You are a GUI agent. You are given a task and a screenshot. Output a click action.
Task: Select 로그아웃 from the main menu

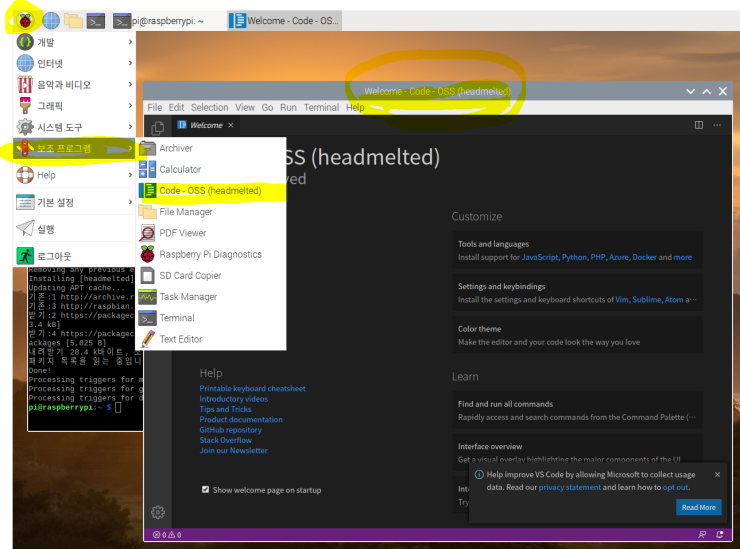tap(75, 256)
